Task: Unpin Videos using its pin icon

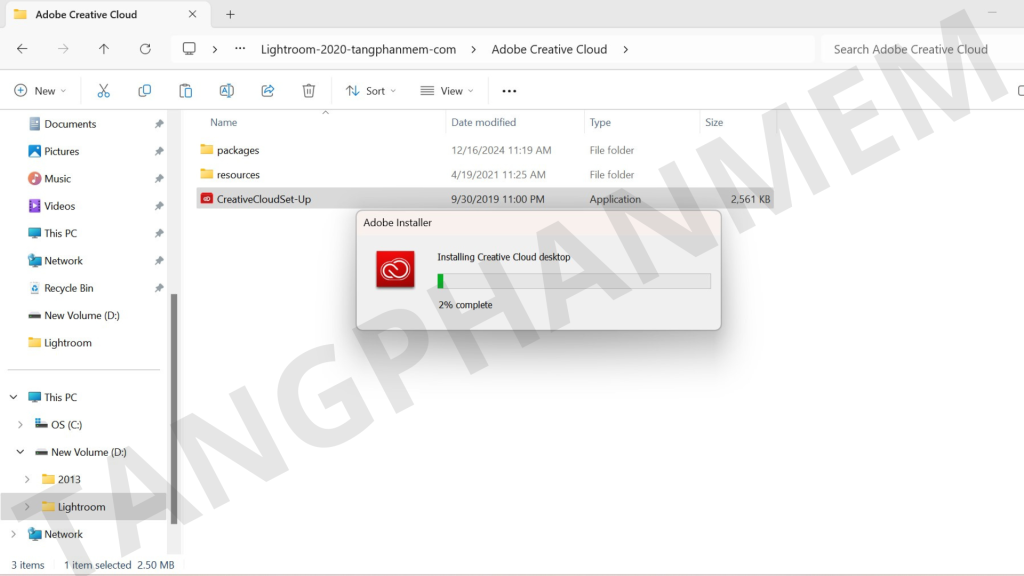Action: coord(159,206)
